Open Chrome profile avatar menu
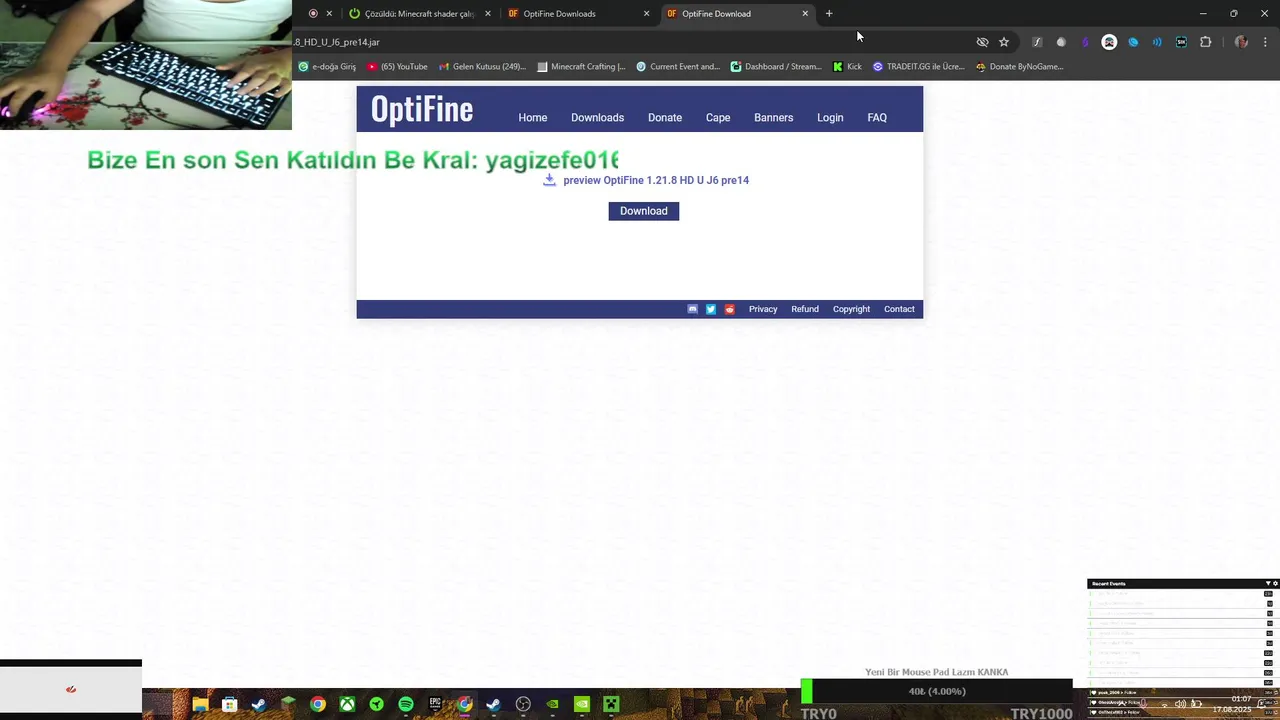This screenshot has width=1280, height=720. pyautogui.click(x=1241, y=42)
